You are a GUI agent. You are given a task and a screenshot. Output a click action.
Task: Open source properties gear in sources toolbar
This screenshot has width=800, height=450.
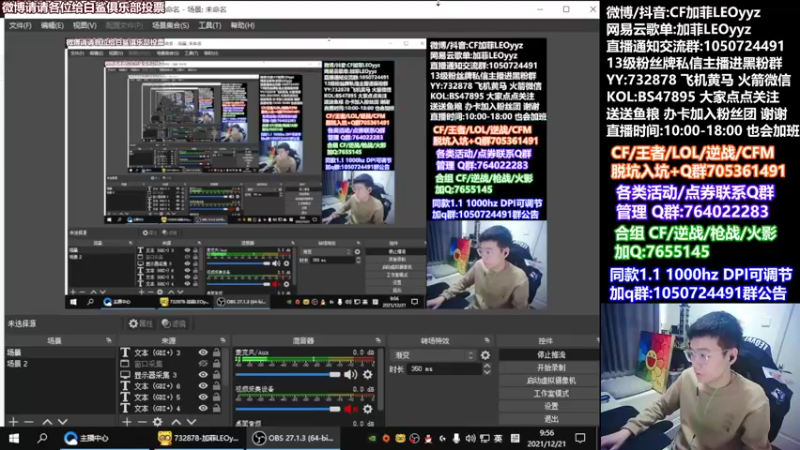click(x=158, y=422)
